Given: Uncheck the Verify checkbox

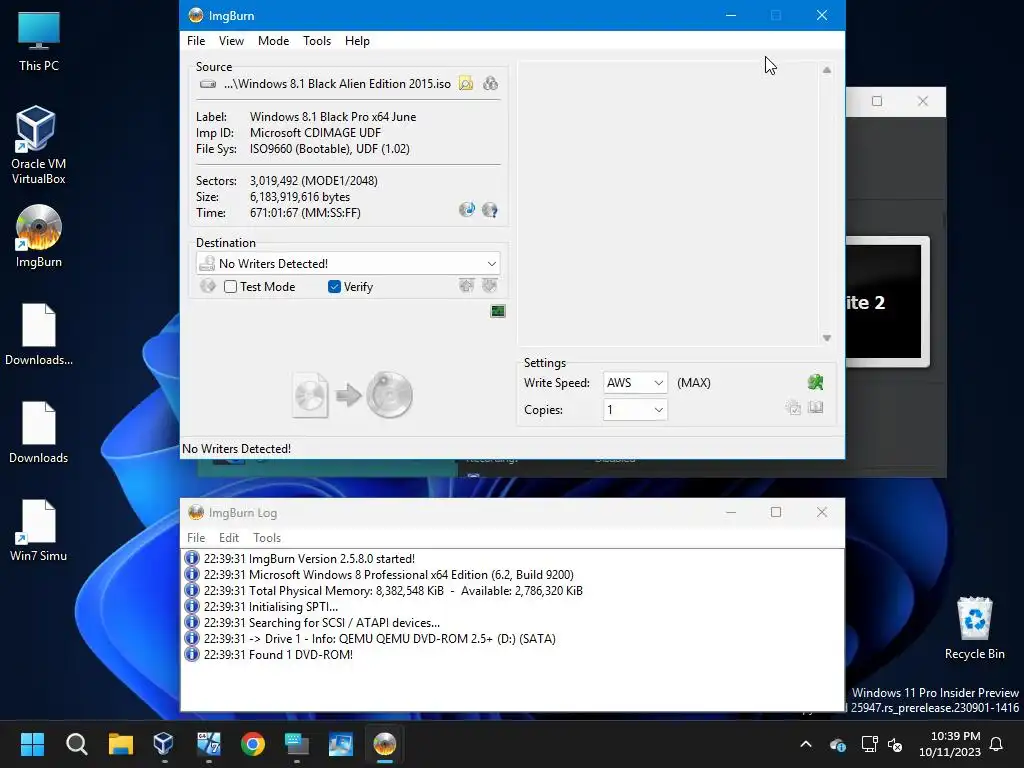Looking at the screenshot, I should click(334, 287).
